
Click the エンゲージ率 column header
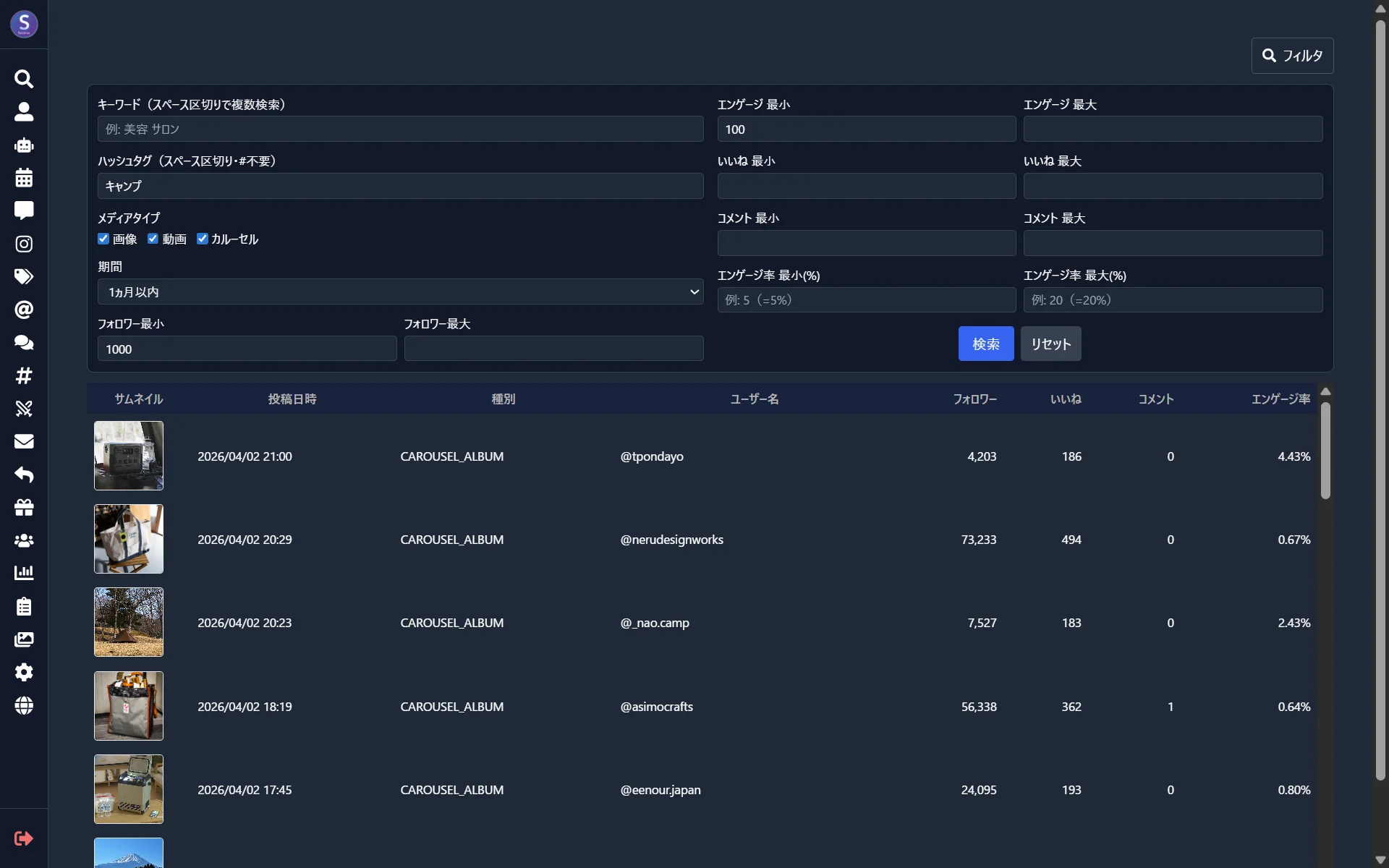1280,399
